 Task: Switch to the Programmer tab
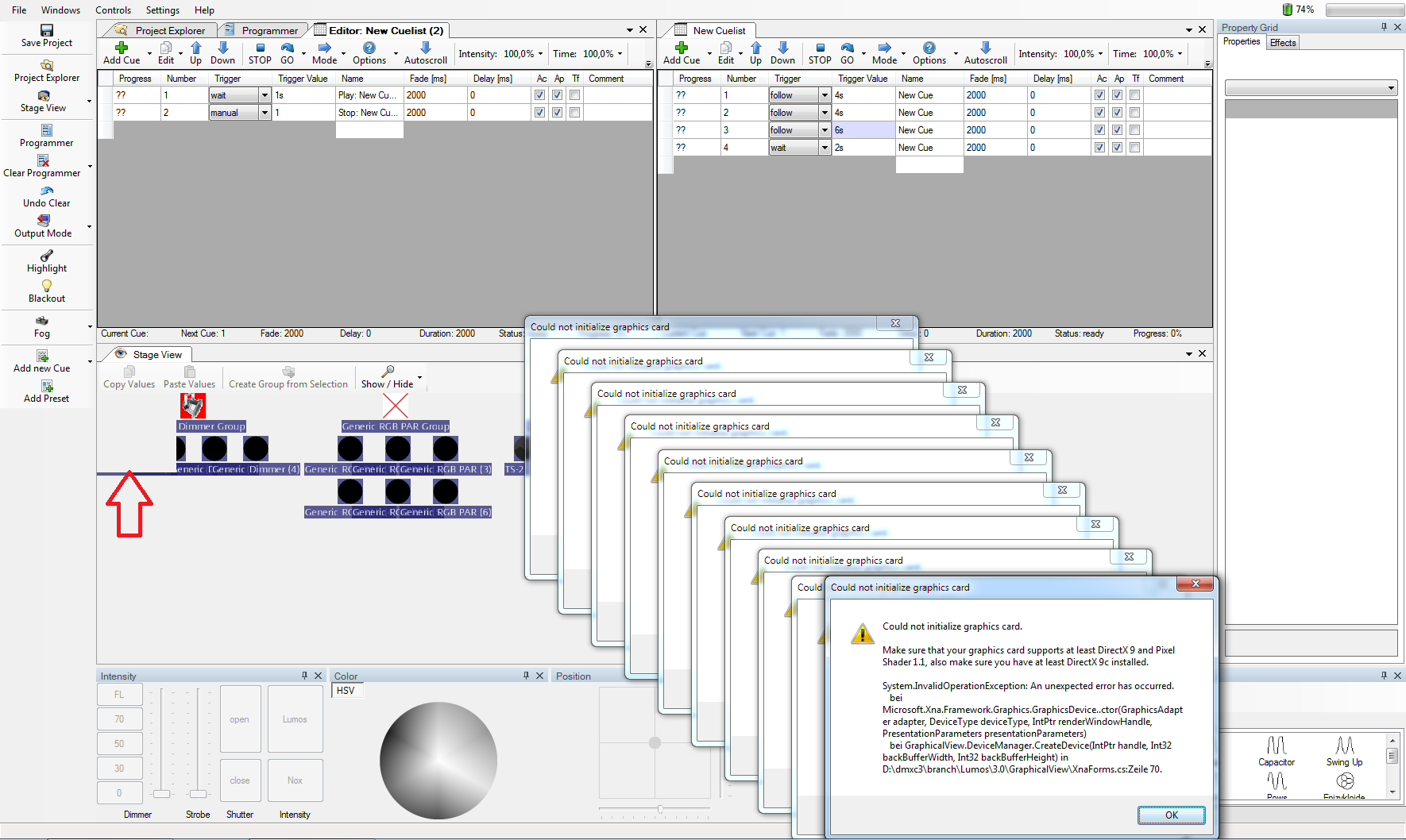pos(268,30)
